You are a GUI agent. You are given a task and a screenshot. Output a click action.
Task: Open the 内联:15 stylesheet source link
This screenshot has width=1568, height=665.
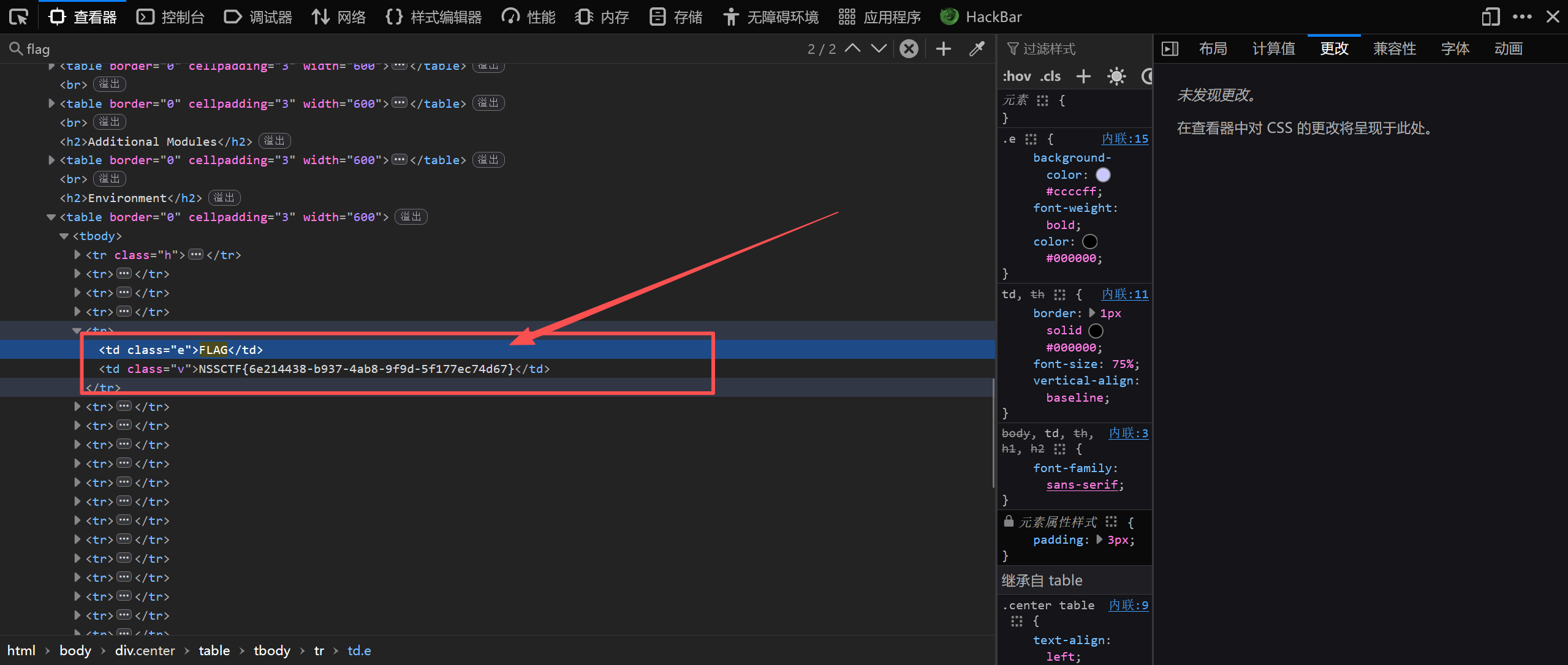[x=1125, y=139]
